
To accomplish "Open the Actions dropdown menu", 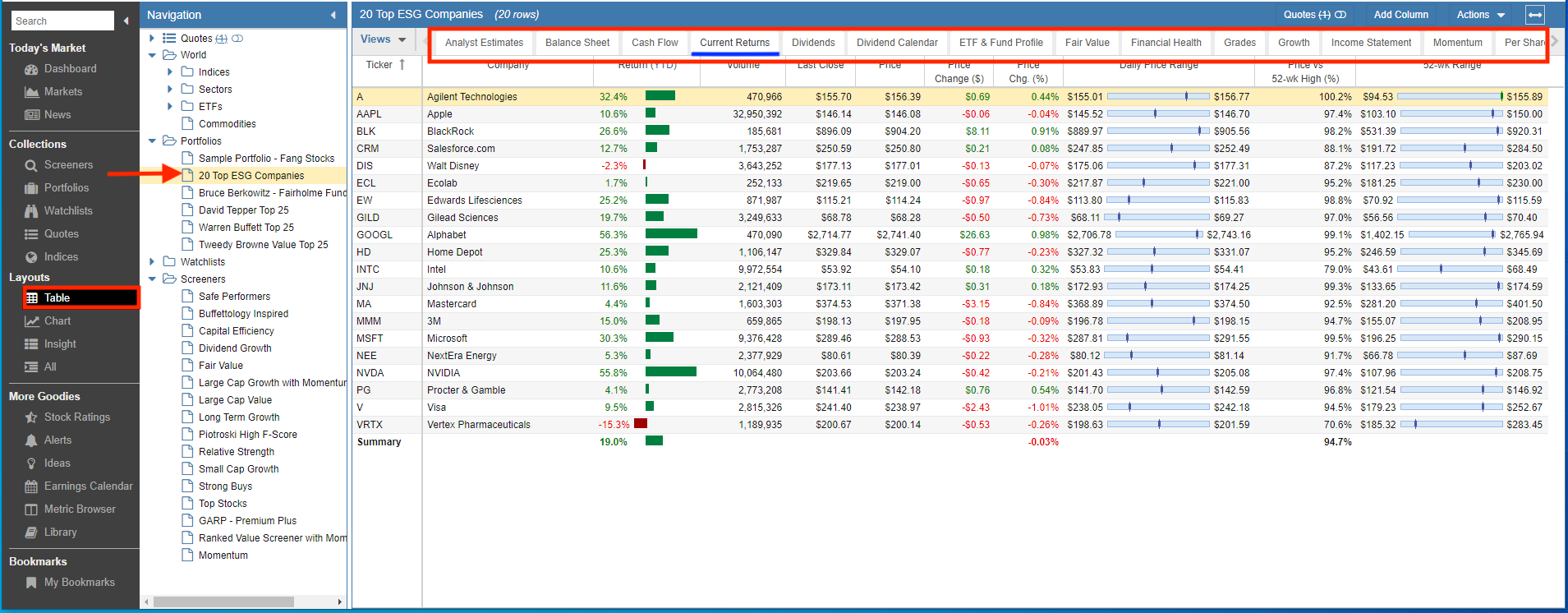I will pos(1481,15).
